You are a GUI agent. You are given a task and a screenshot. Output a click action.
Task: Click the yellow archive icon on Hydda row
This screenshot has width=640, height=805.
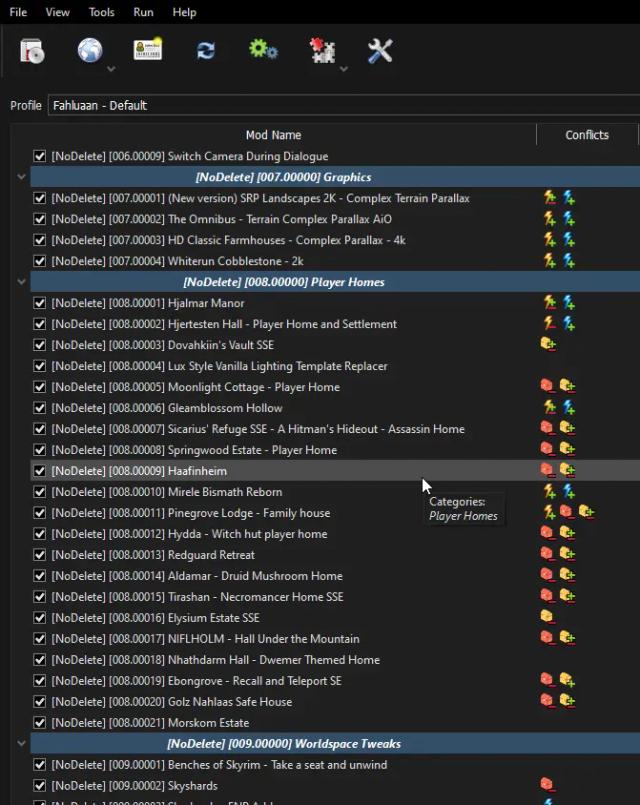[x=567, y=533]
